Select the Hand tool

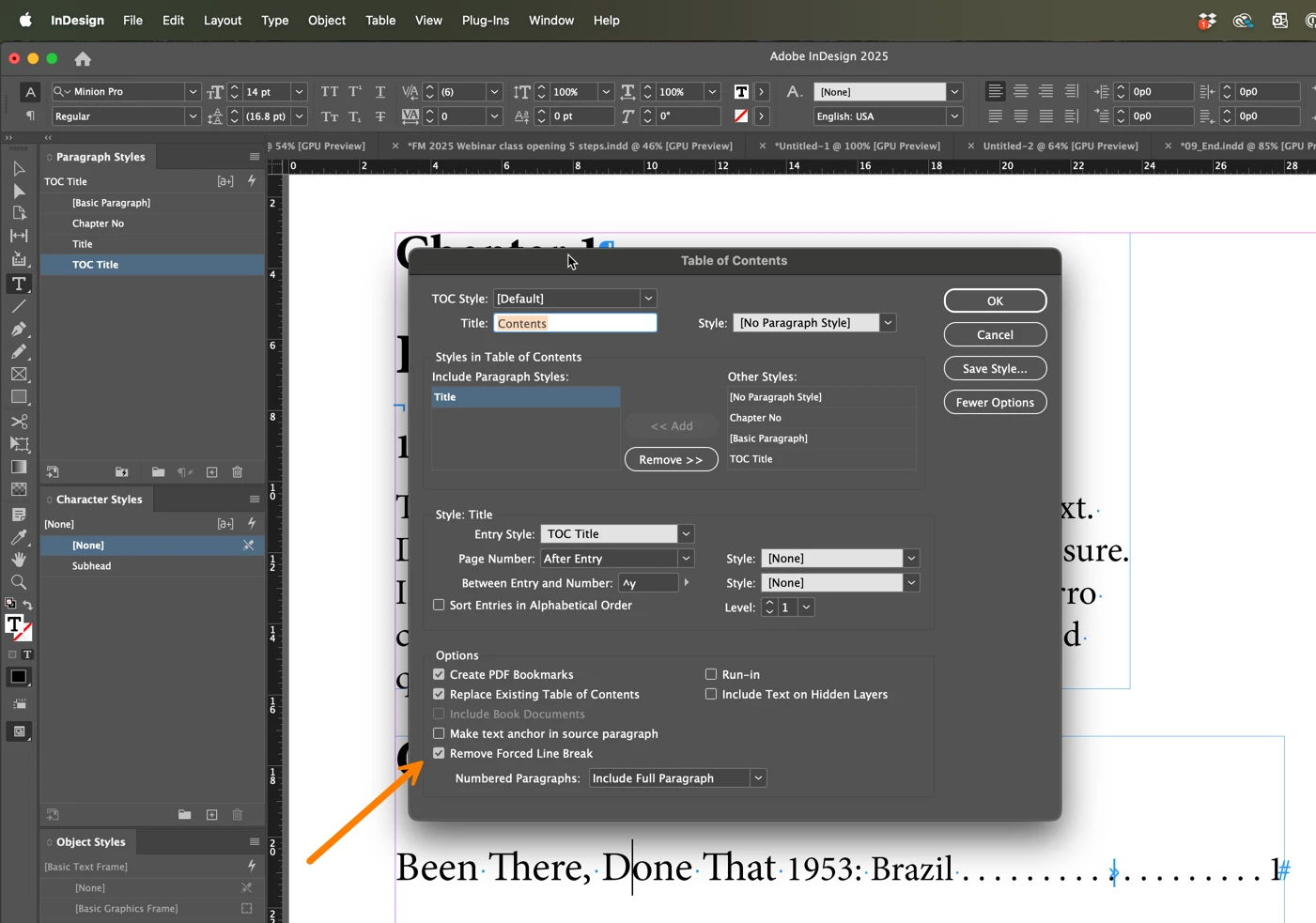coord(19,560)
